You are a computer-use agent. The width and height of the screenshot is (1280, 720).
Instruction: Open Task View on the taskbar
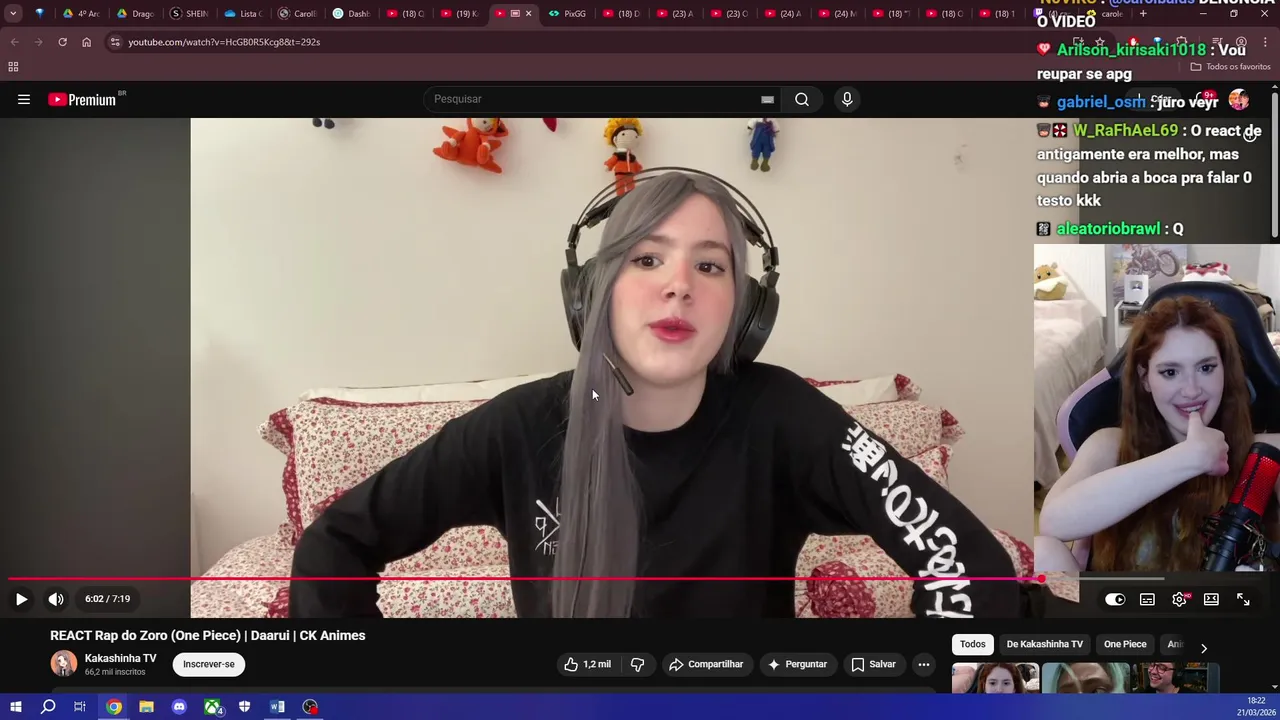pyautogui.click(x=80, y=707)
